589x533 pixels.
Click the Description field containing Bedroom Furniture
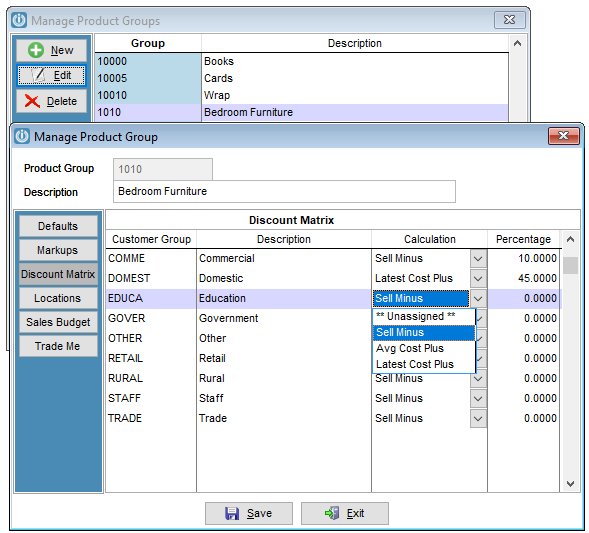click(x=284, y=192)
